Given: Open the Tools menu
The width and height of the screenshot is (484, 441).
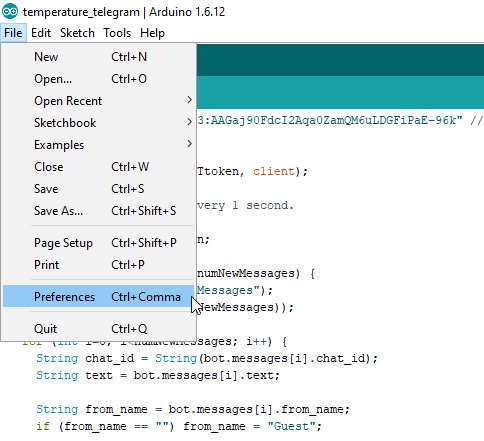Looking at the screenshot, I should point(117,33).
